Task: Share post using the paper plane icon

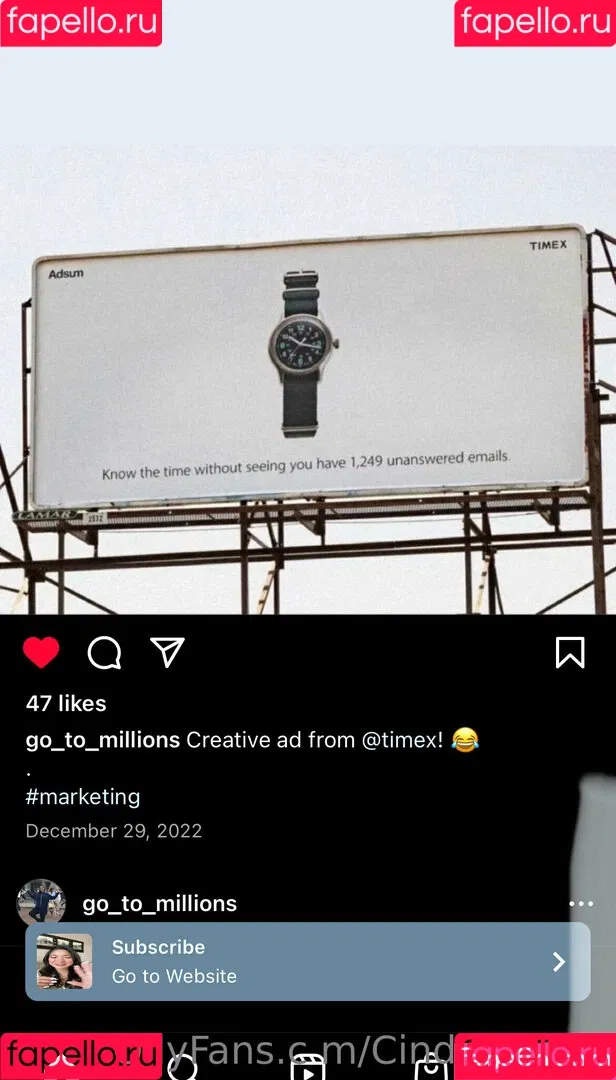Action: tap(167, 653)
